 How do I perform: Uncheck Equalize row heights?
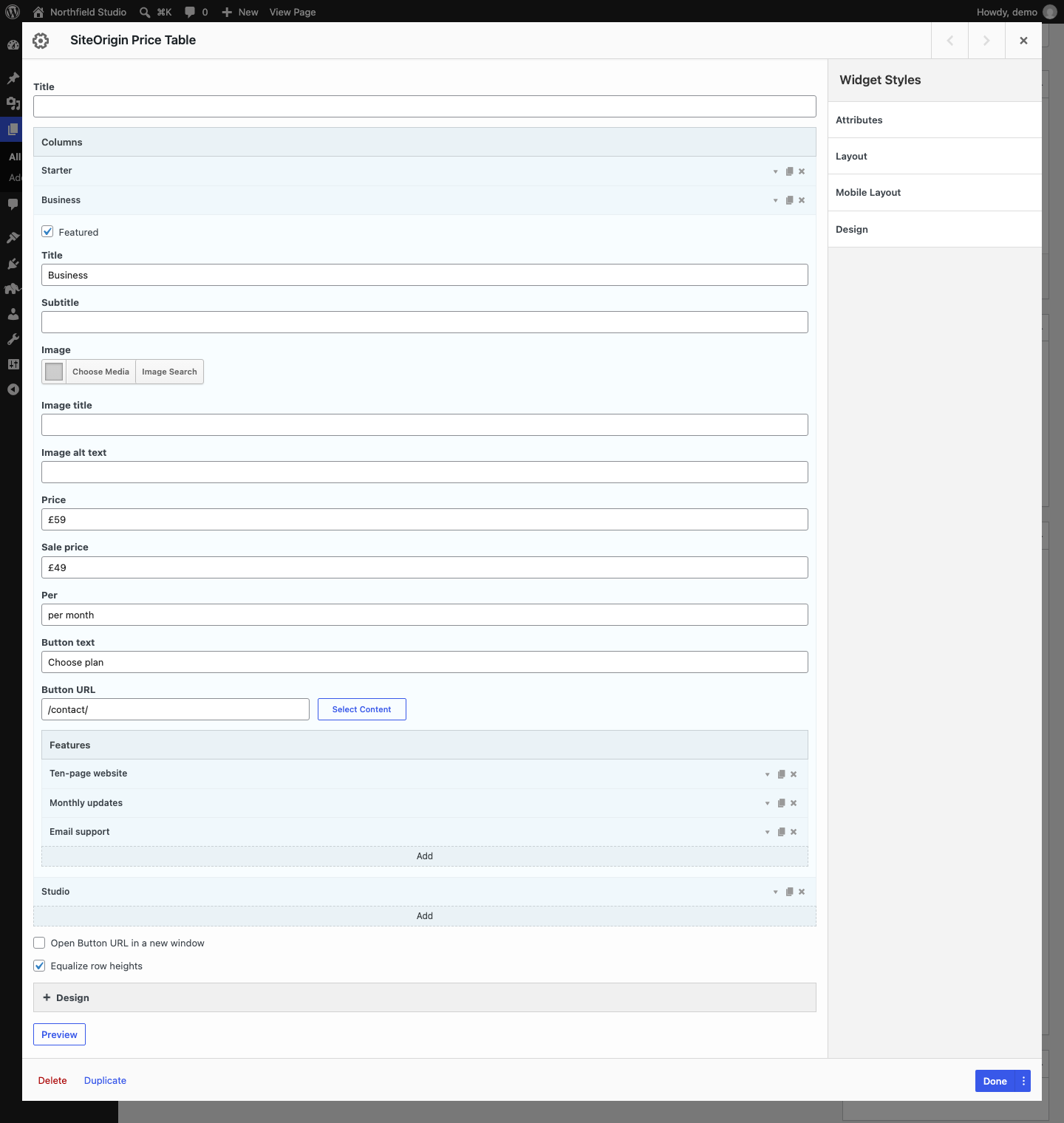[x=39, y=966]
